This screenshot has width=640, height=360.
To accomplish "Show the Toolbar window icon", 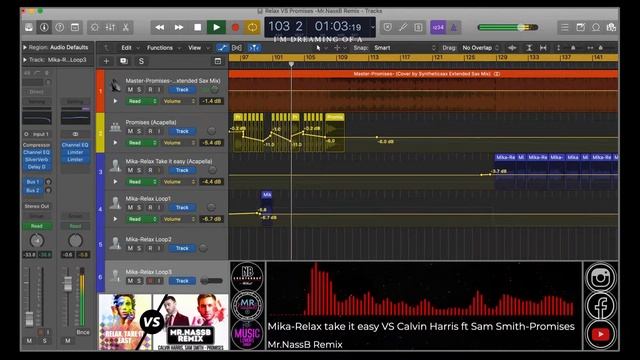I will click(75, 27).
